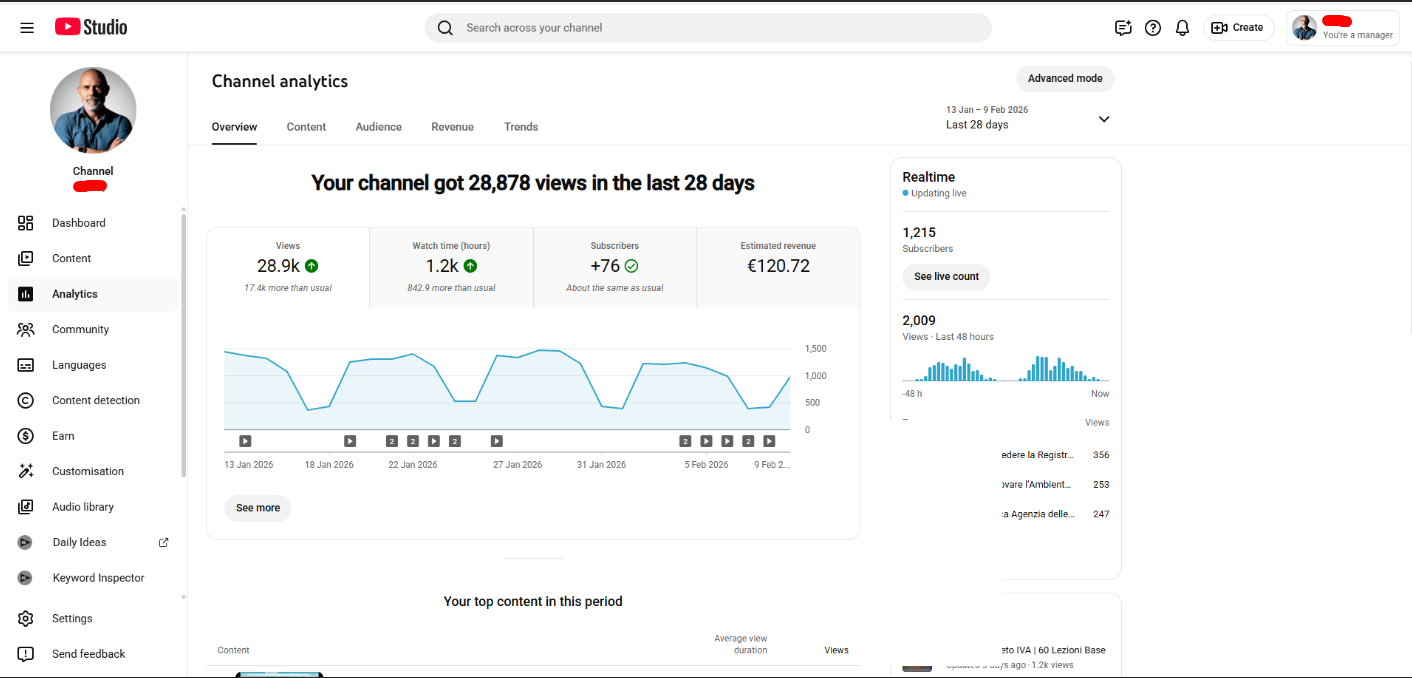Click the See live count button

coord(946,277)
